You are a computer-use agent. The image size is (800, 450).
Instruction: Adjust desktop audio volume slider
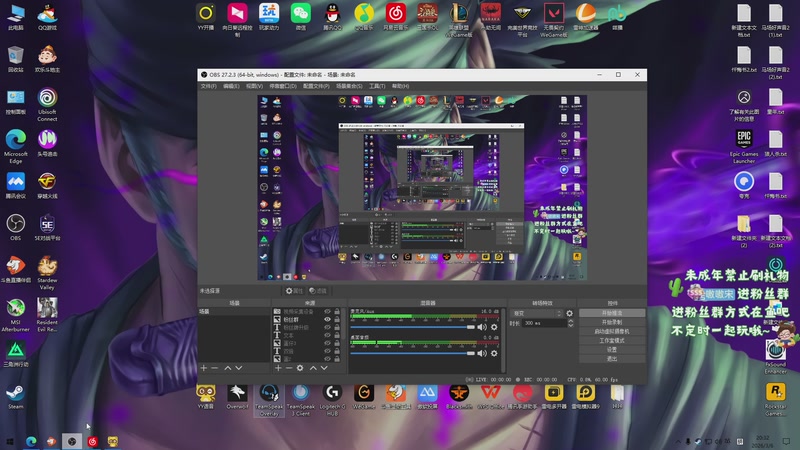pos(412,353)
